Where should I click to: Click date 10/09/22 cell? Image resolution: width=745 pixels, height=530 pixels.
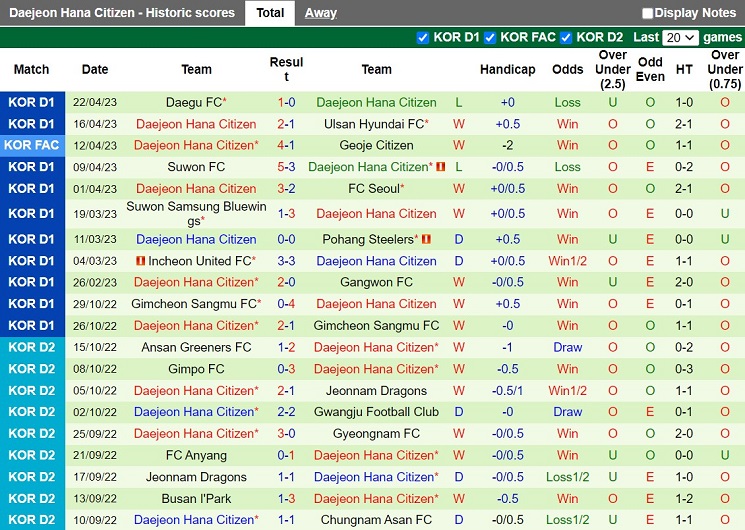click(95, 520)
